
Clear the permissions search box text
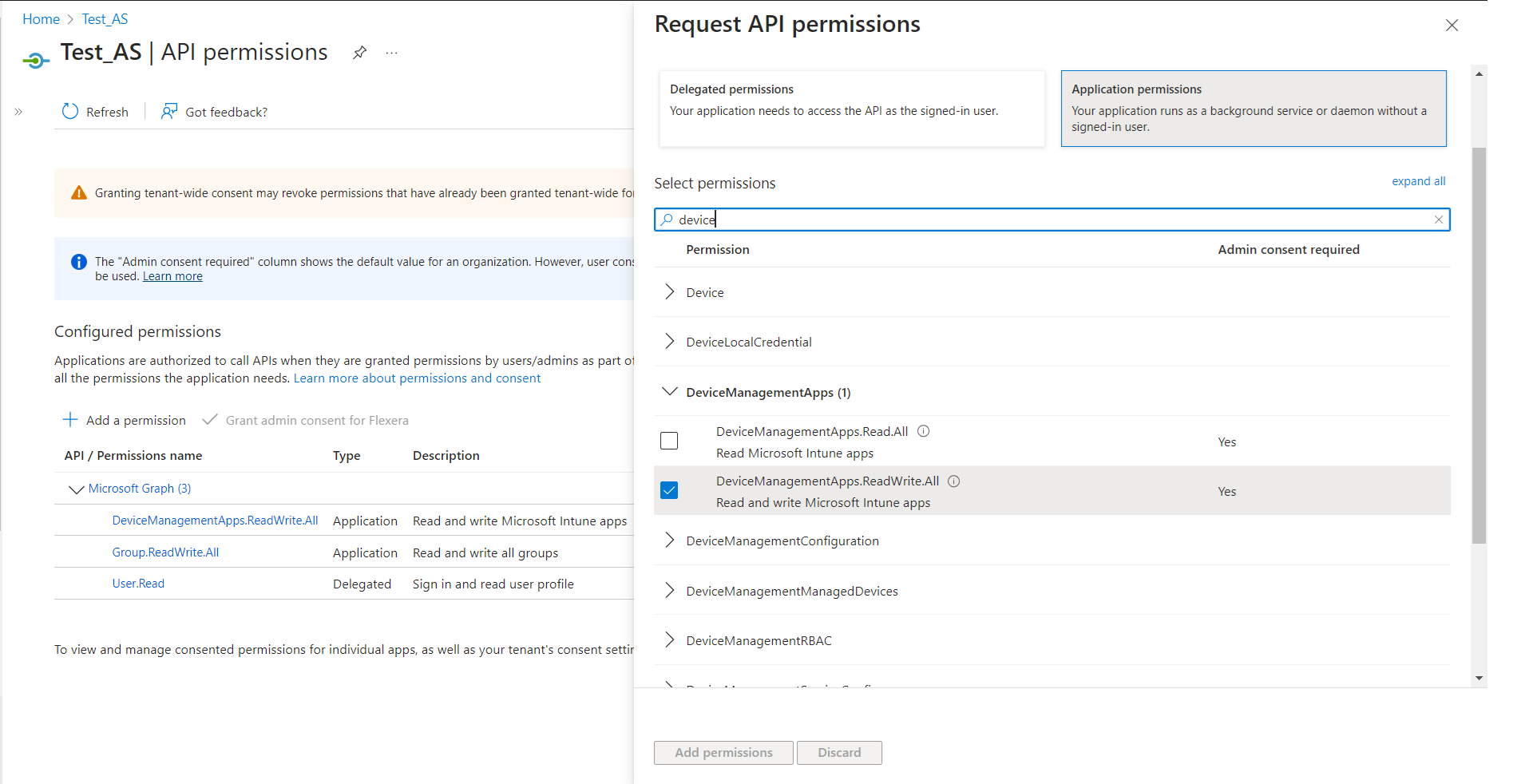point(1438,220)
